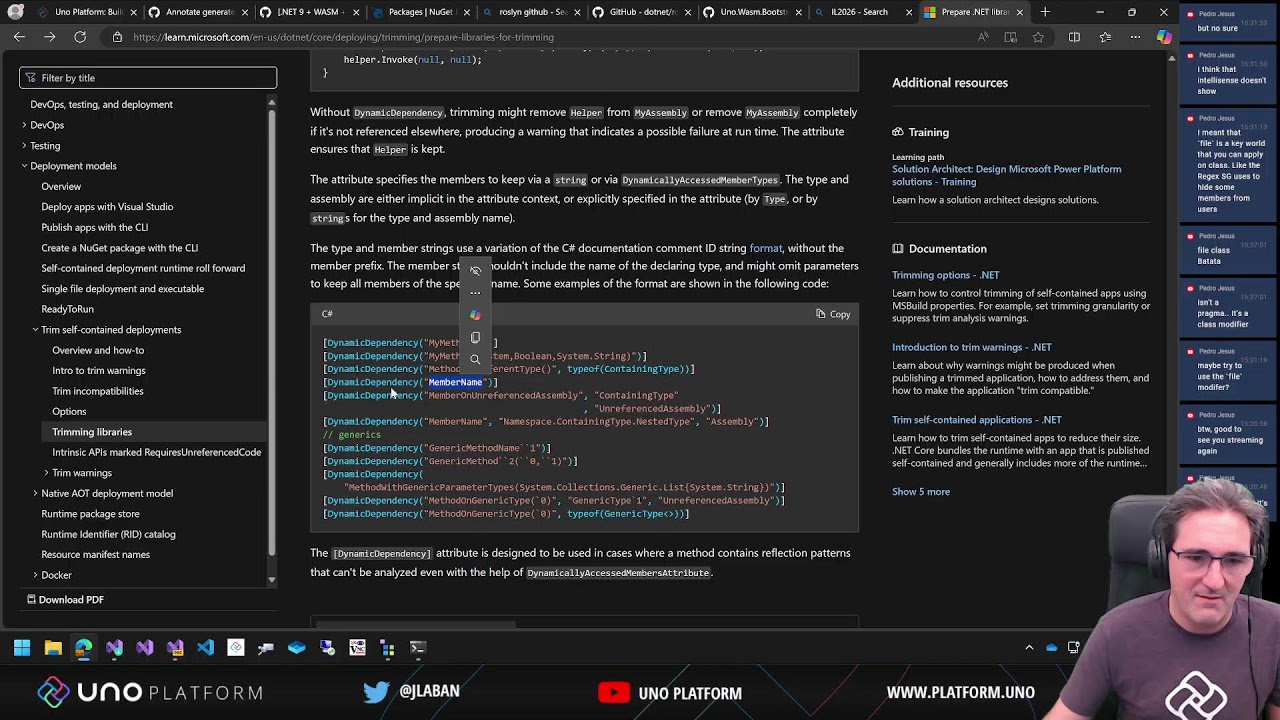Open VNC viewer from taskbar
Viewport: 1280px width, 720px height.
pos(357,648)
